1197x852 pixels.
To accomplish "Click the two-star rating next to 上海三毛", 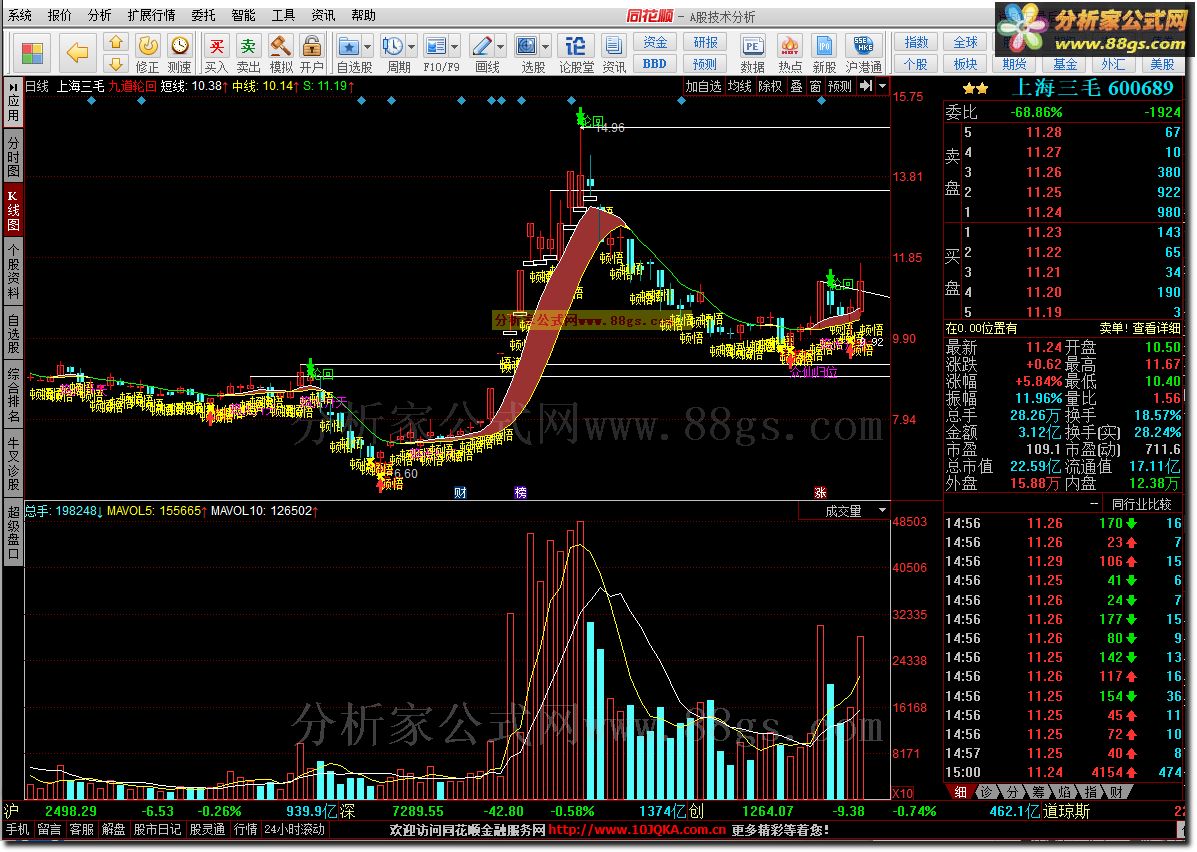I will point(976,89).
